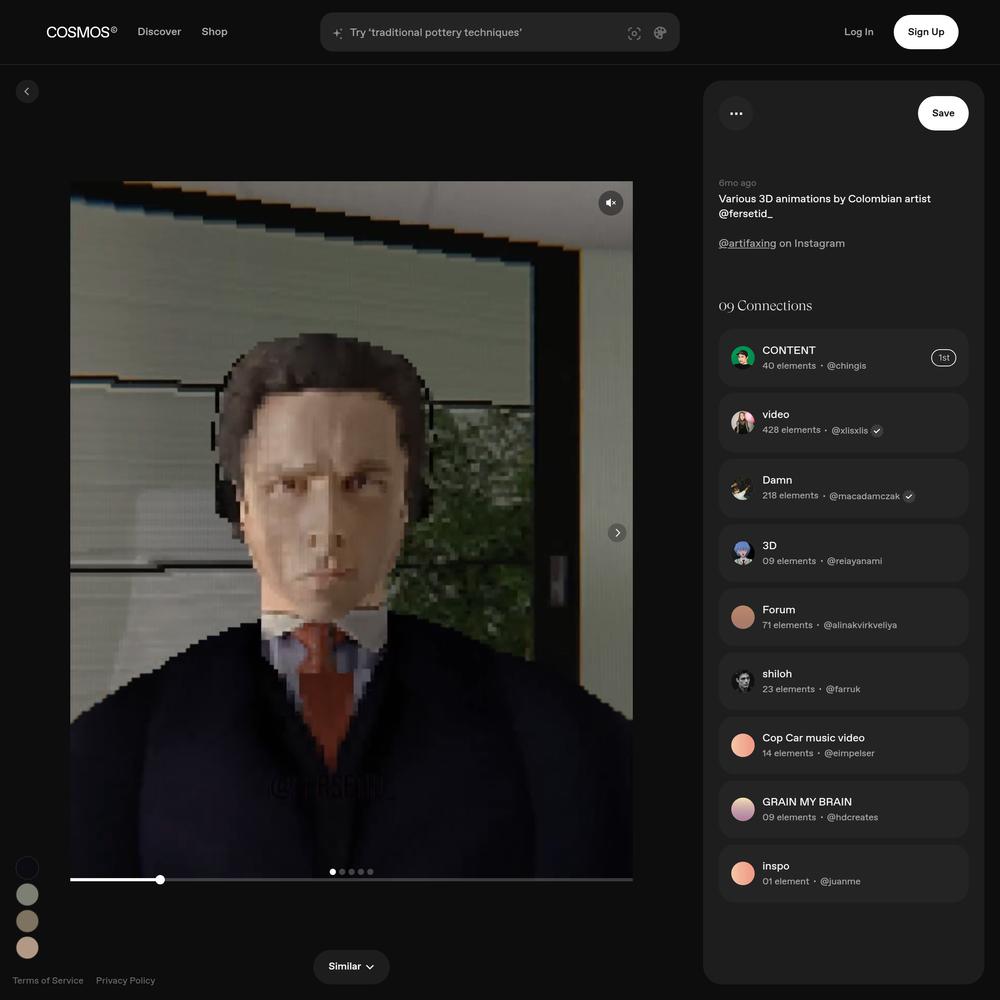Click the verified badge next to @macadamczak

pyautogui.click(x=909, y=496)
